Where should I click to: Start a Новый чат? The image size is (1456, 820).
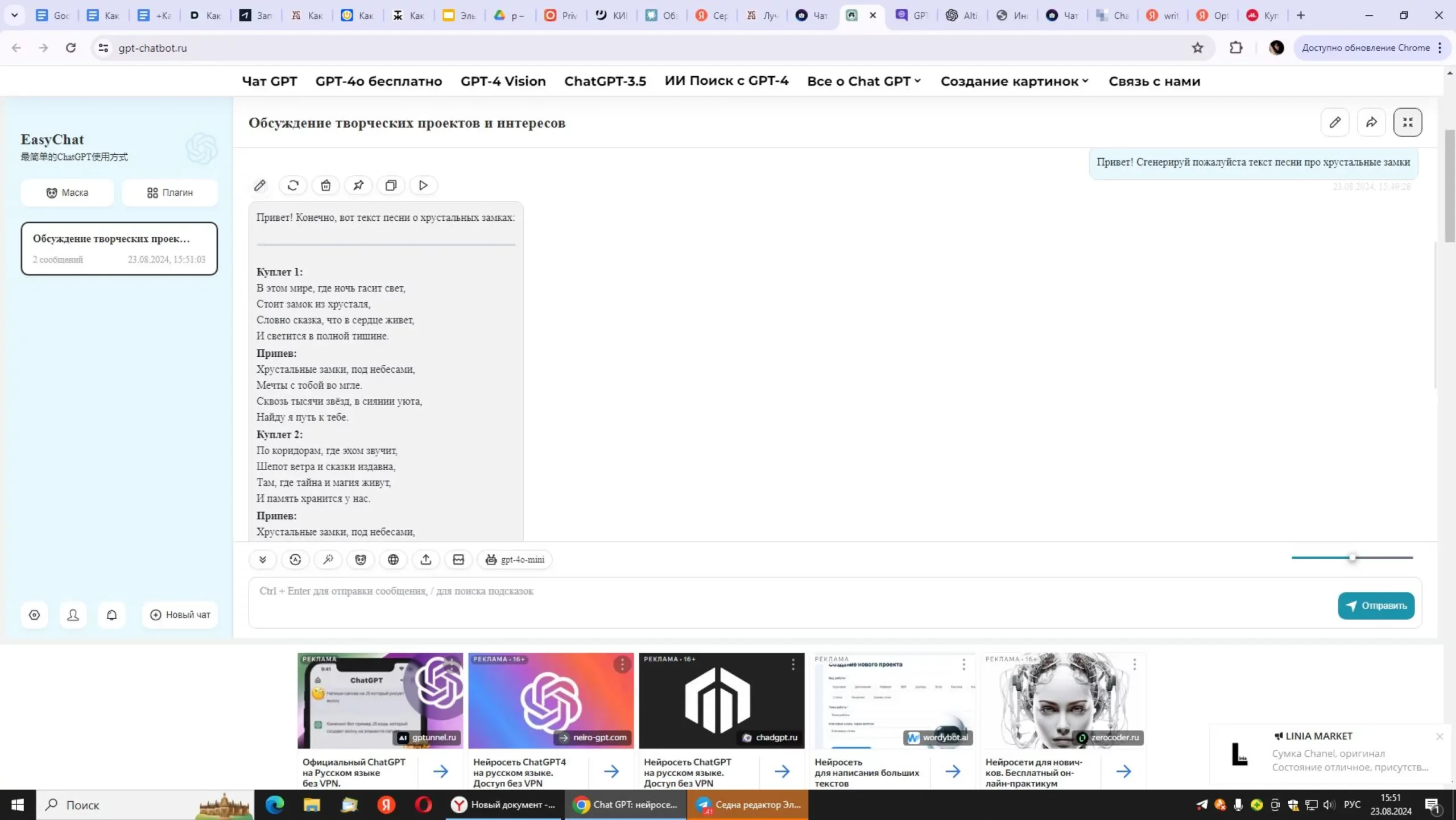(180, 615)
